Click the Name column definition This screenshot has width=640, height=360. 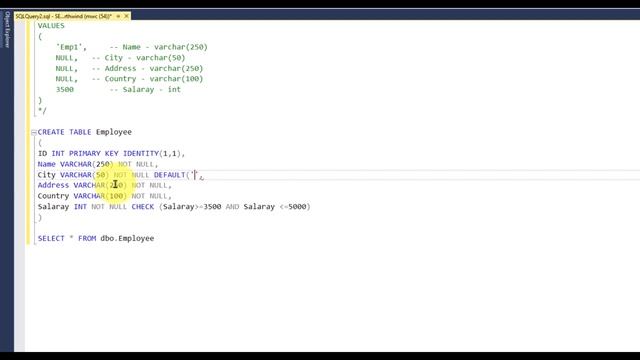pyautogui.click(x=98, y=164)
